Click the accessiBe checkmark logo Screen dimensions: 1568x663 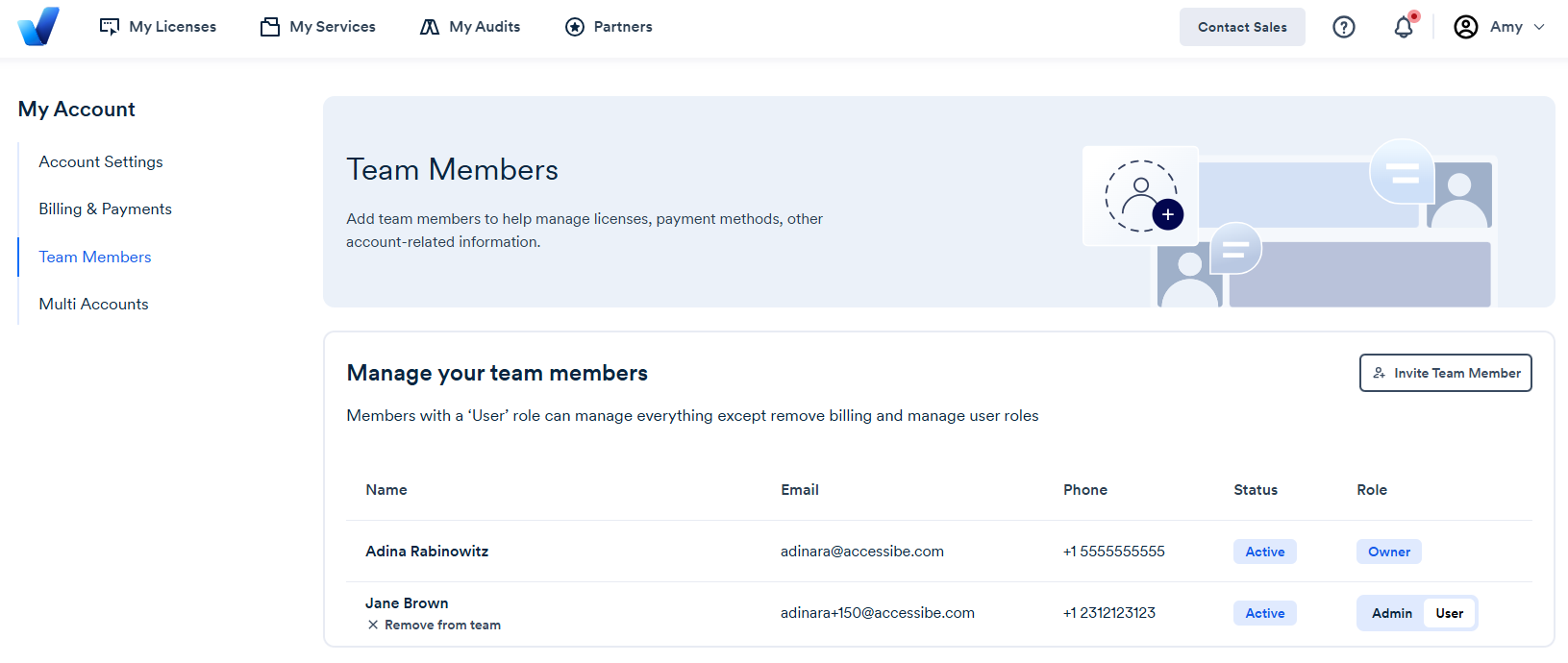38,26
